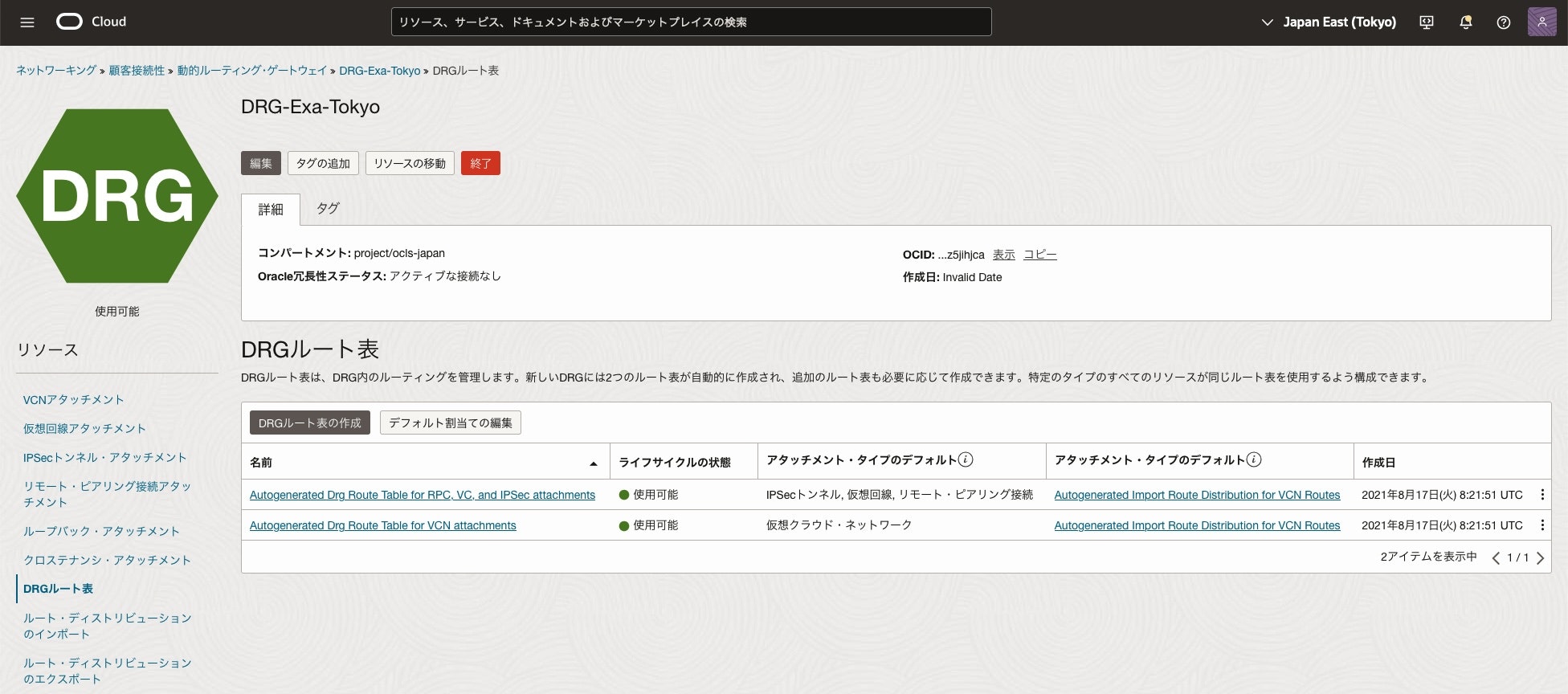Open リモート・ピアリング接続アタッチメント resource
Viewport: 1568px width, 694px height.
108,494
